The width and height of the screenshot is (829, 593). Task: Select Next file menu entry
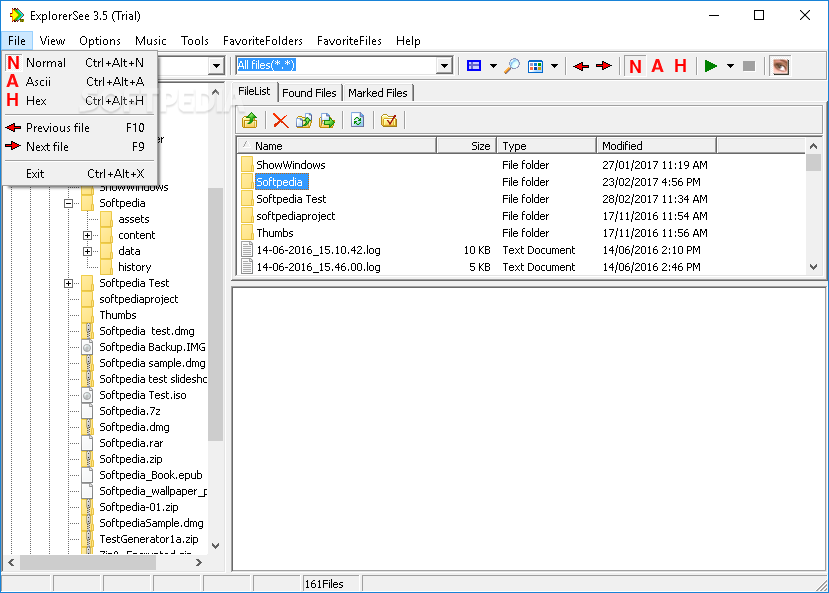point(80,147)
